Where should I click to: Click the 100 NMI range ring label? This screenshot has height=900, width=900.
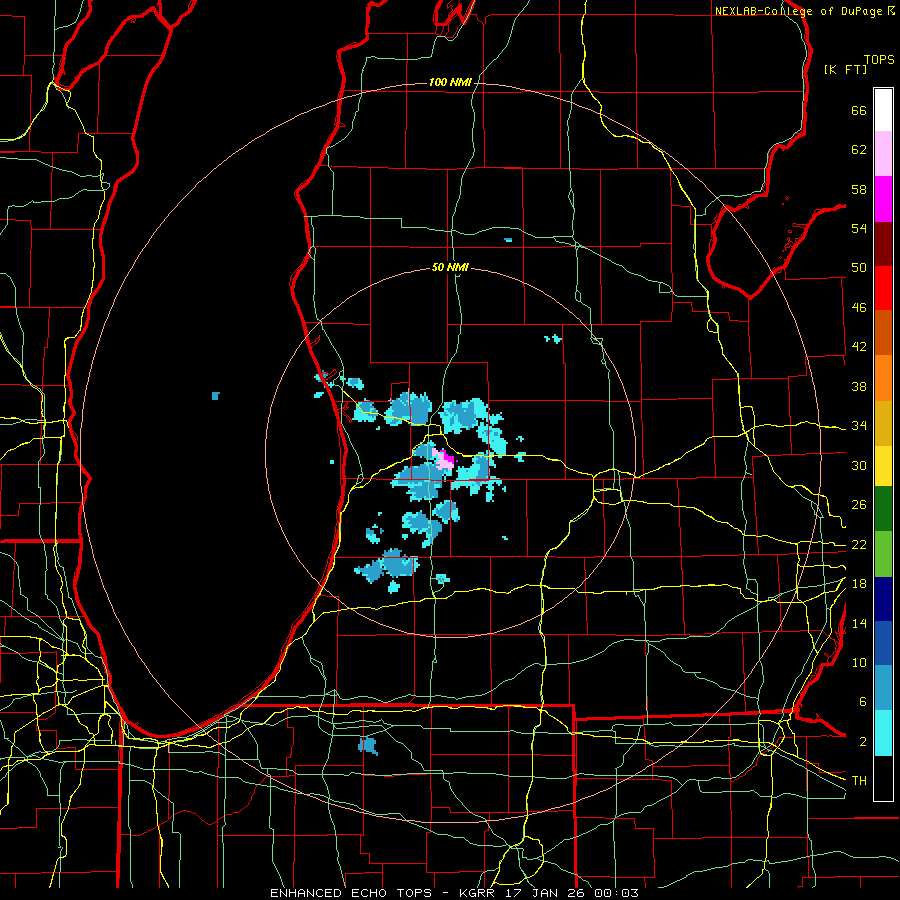coord(450,82)
